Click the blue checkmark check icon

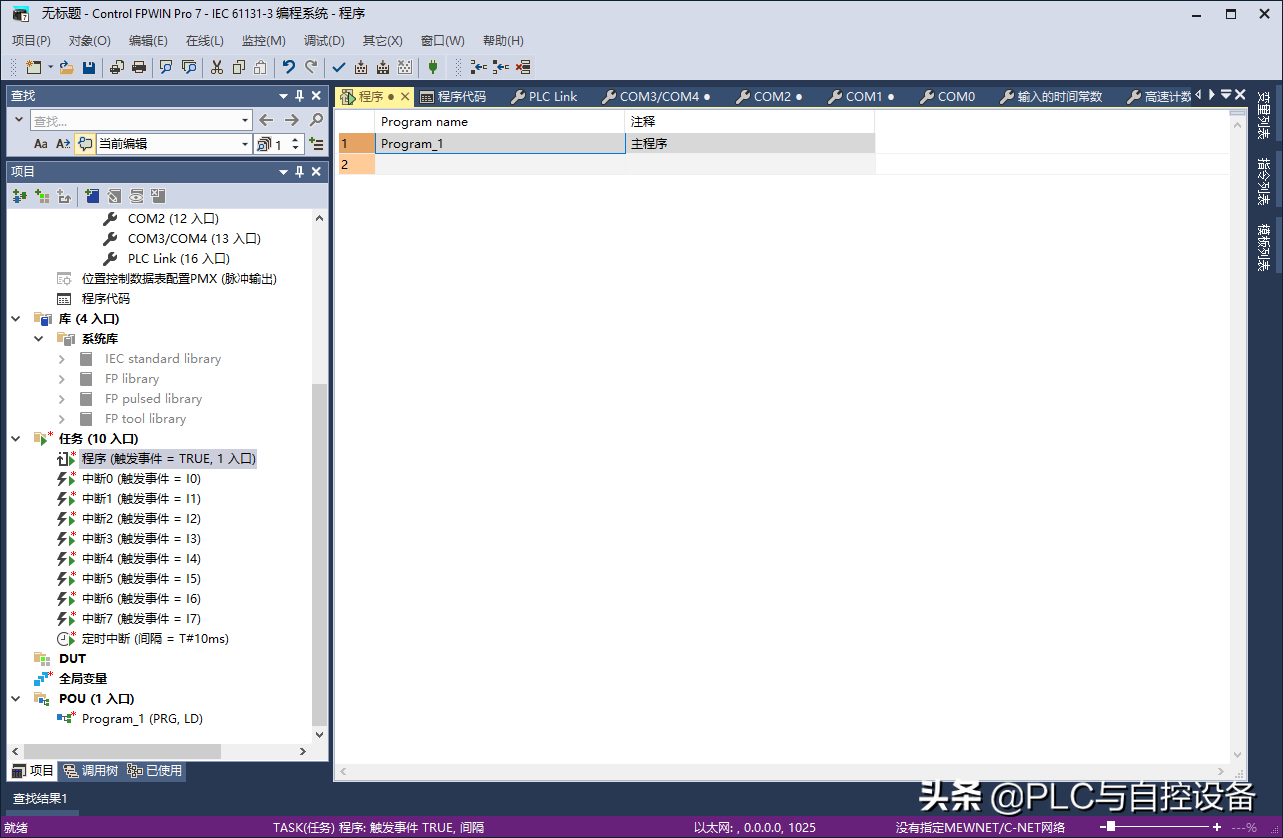pos(338,67)
